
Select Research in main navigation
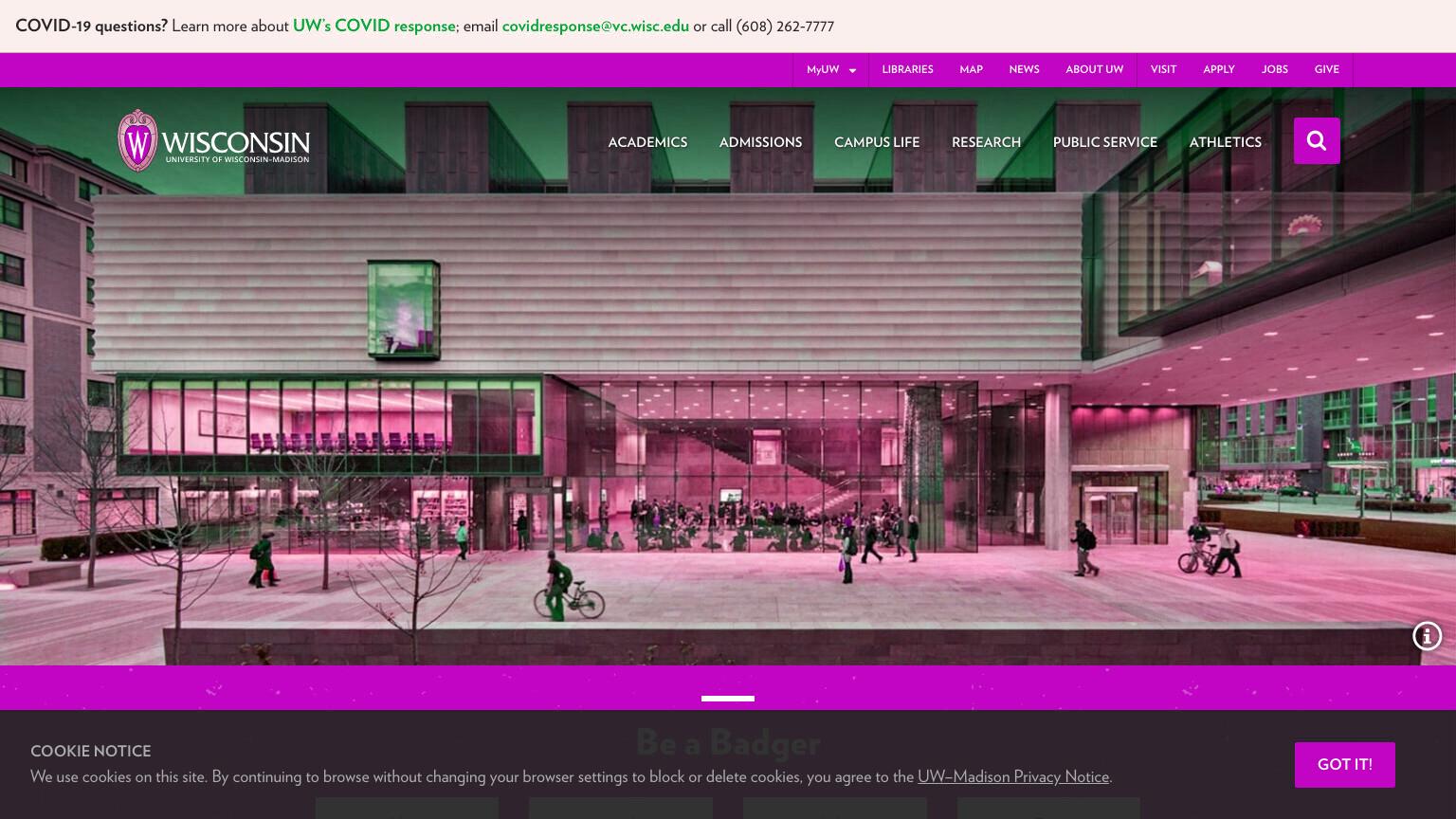point(986,142)
